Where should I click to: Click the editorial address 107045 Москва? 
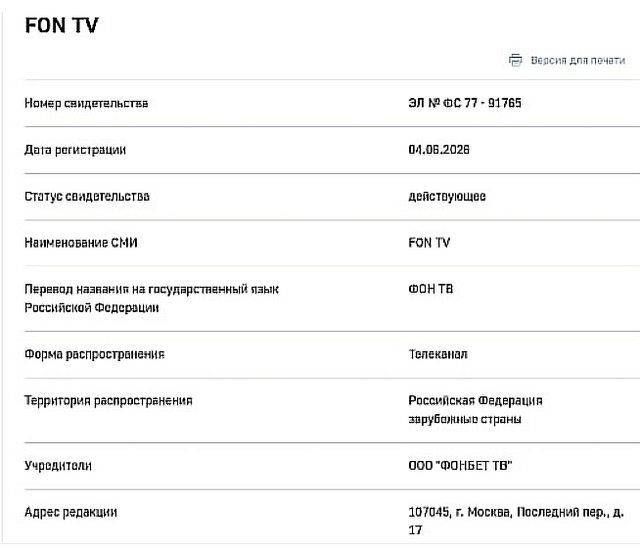(516, 521)
